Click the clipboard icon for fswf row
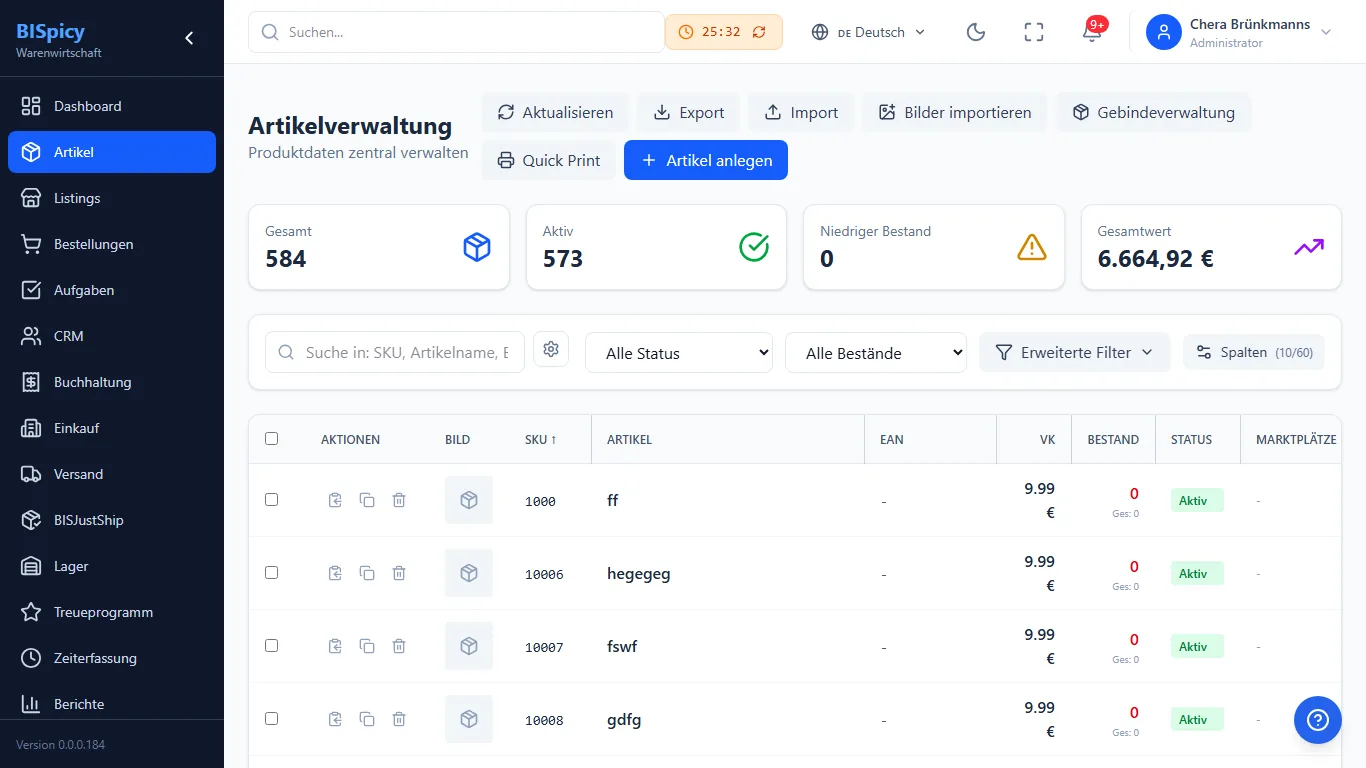Image resolution: width=1366 pixels, height=768 pixels. 336,646
